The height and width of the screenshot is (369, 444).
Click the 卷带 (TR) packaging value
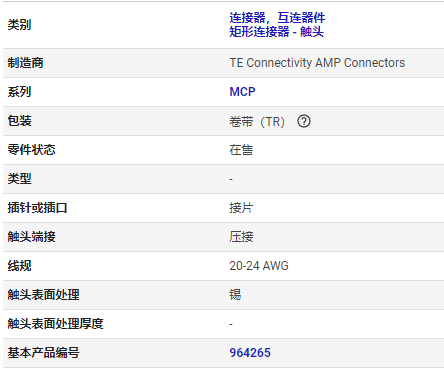pos(257,122)
